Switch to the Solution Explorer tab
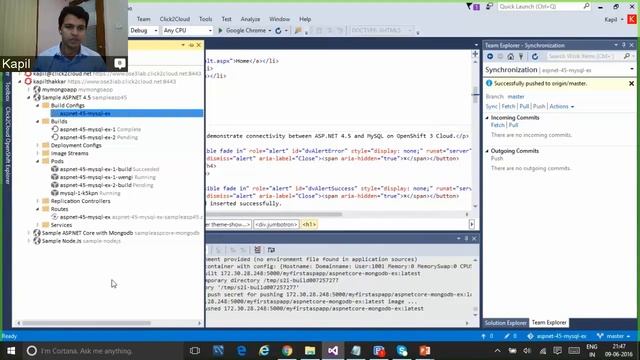Image resolution: width=640 pixels, height=360 pixels. (x=506, y=323)
